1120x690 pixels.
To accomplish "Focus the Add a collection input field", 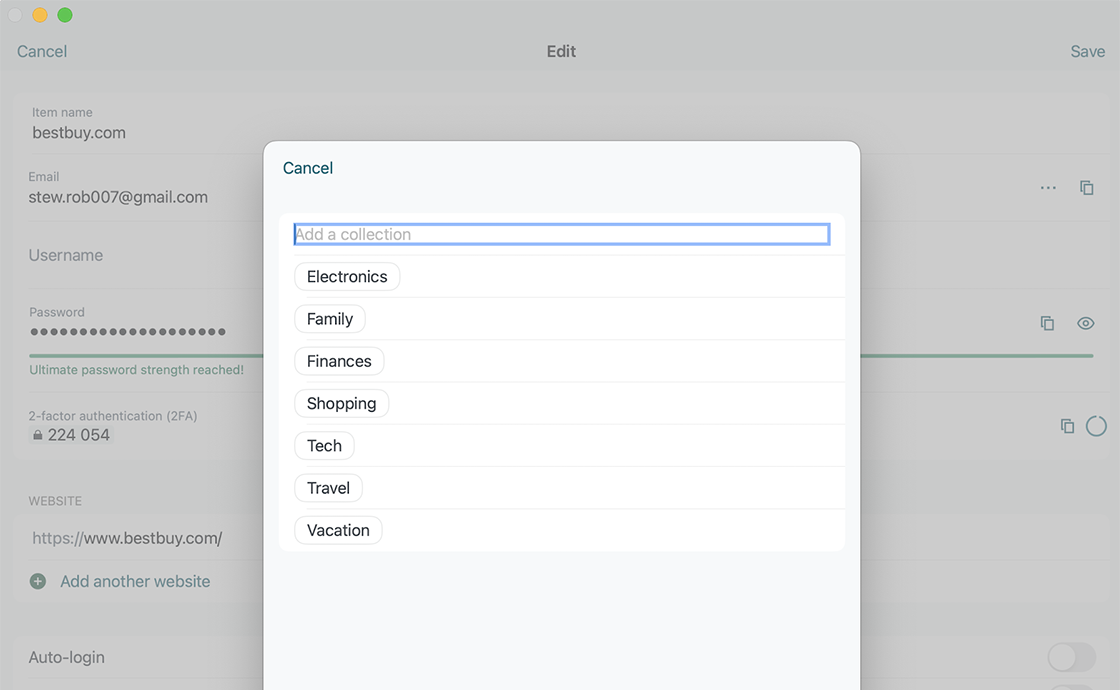I will coord(561,234).
